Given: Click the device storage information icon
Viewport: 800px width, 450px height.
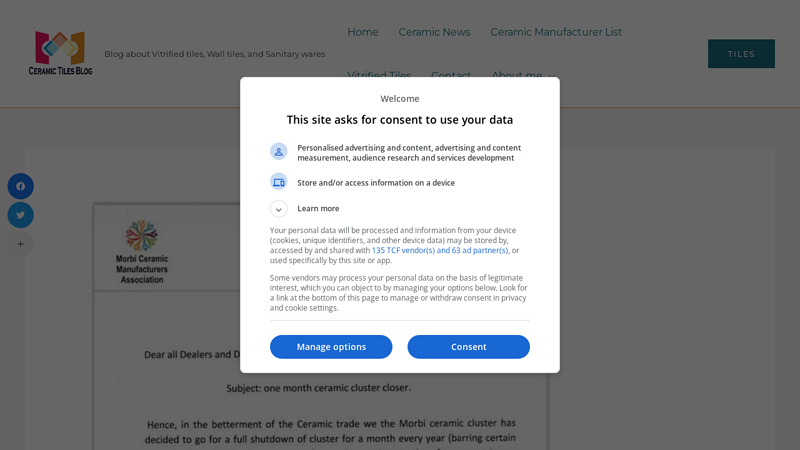Looking at the screenshot, I should tap(279, 182).
